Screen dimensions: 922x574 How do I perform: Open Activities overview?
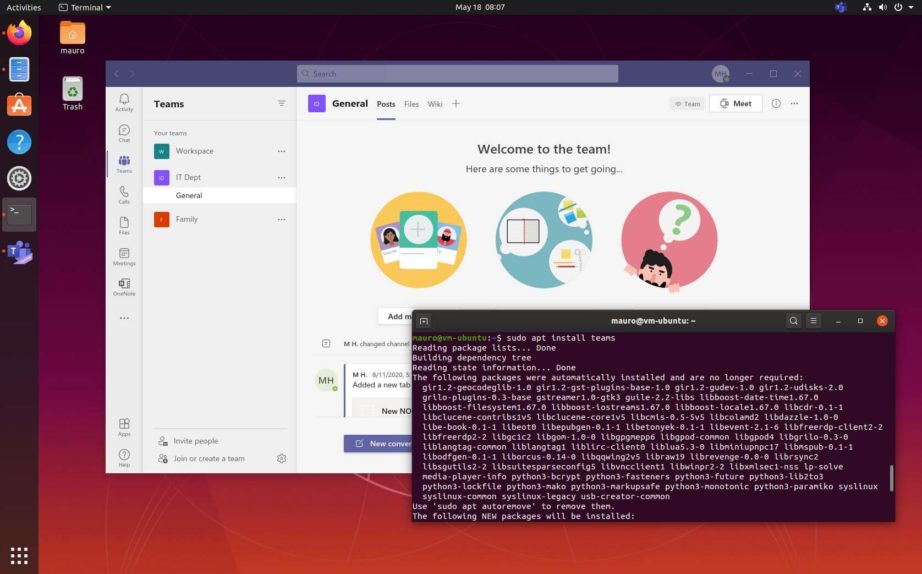point(24,8)
